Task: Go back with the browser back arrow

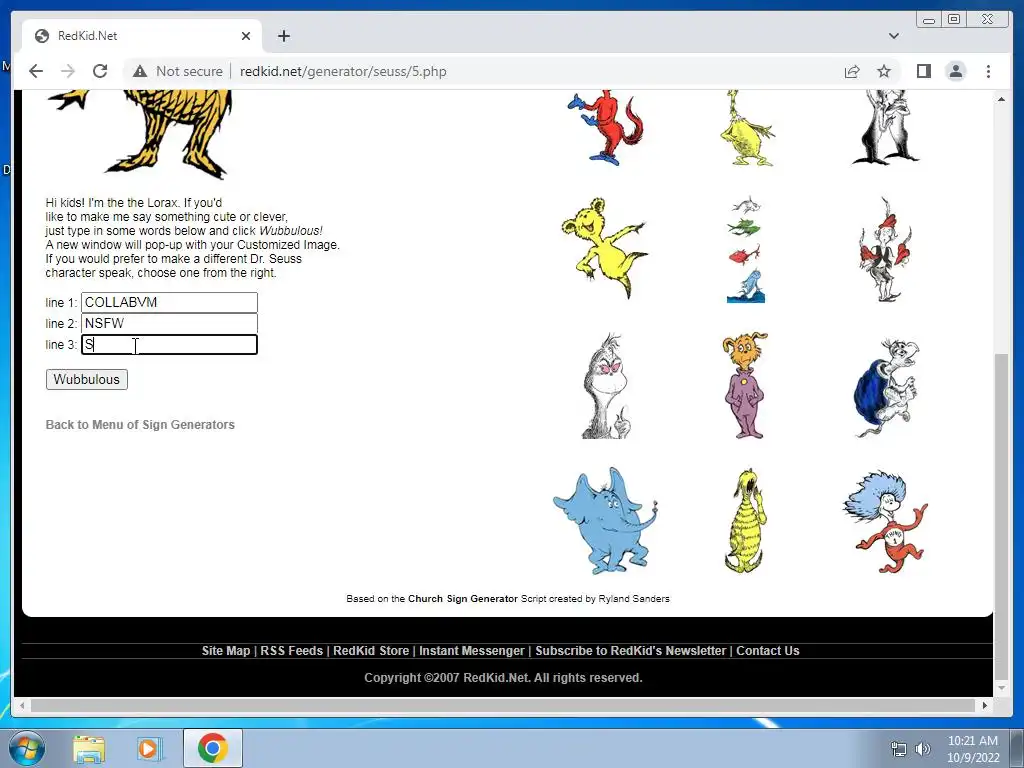Action: (x=36, y=71)
